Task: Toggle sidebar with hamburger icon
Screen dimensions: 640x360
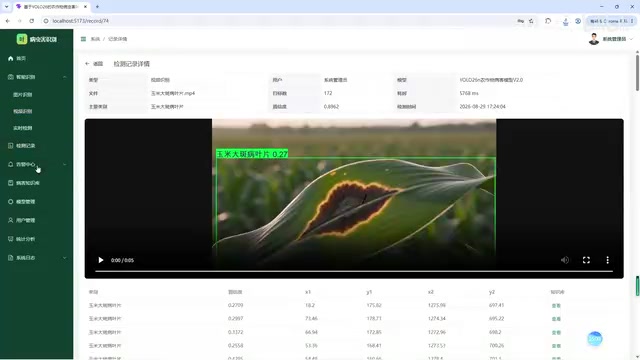Action: pyautogui.click(x=83, y=39)
